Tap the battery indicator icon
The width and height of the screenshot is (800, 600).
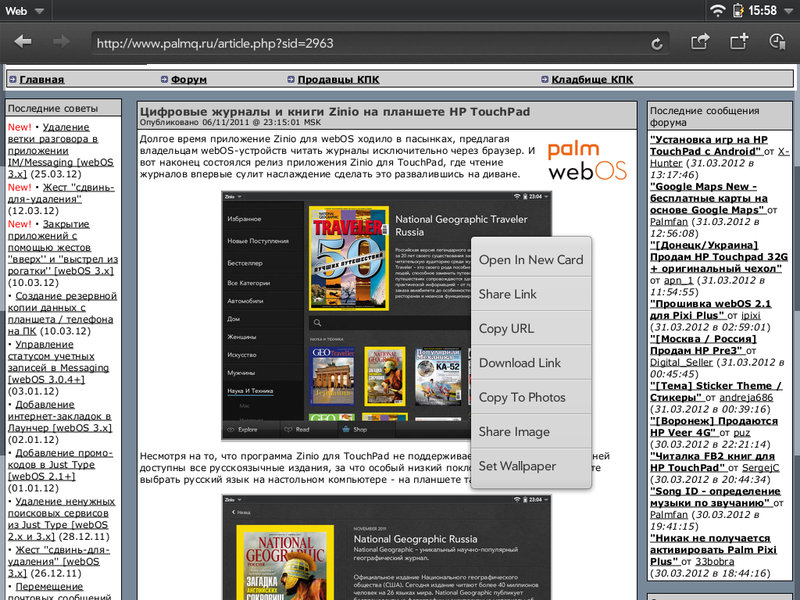739,10
